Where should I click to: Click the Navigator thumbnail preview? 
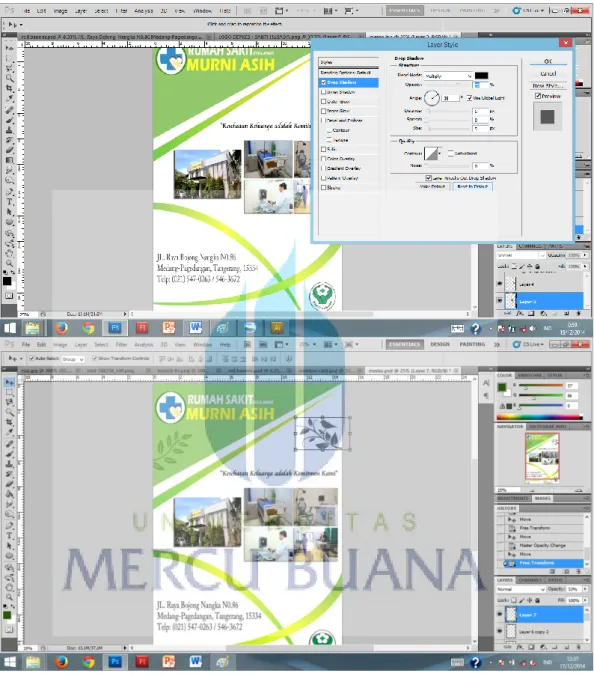(542, 457)
